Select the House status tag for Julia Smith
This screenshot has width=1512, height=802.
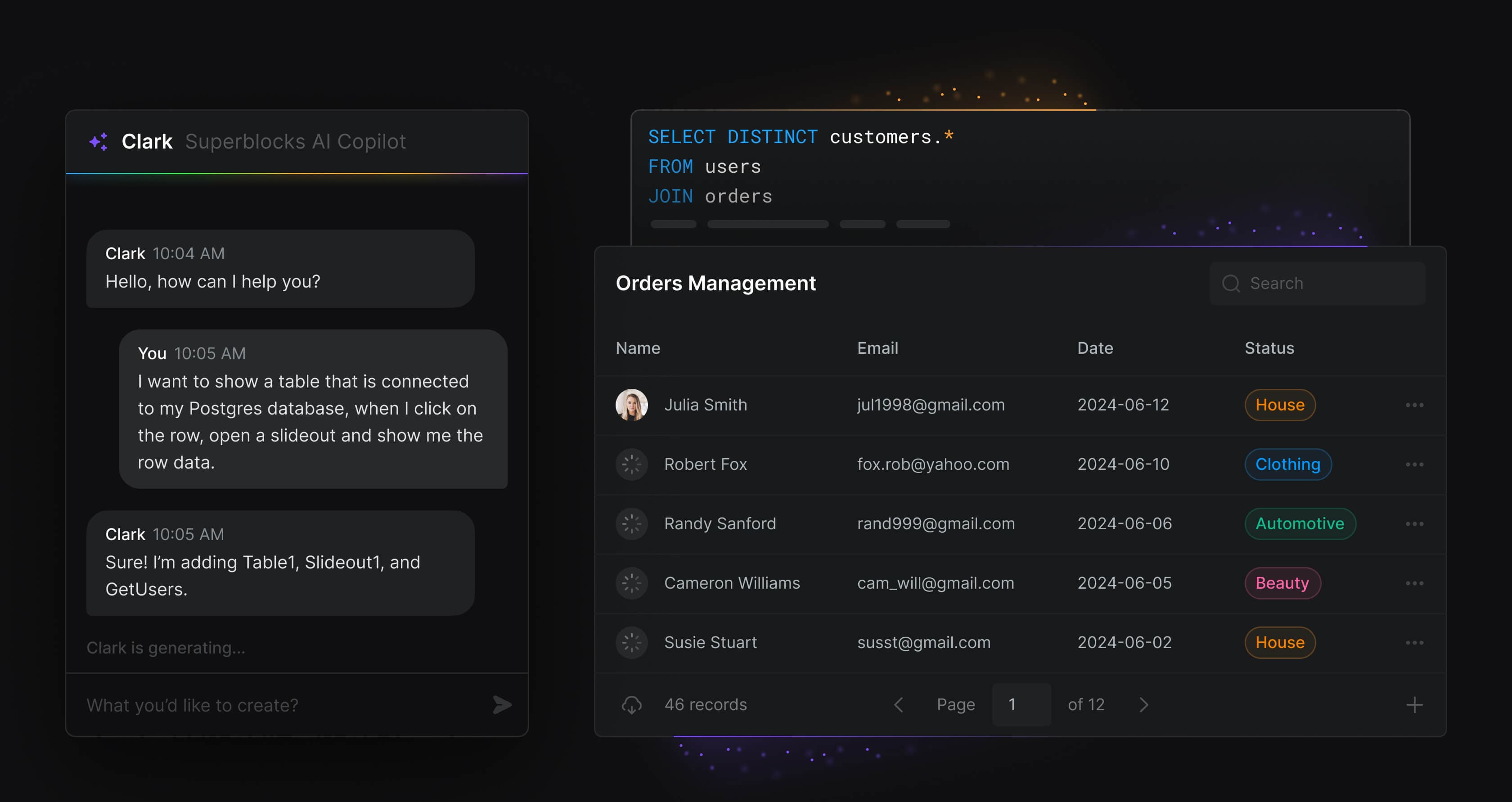click(x=1279, y=405)
